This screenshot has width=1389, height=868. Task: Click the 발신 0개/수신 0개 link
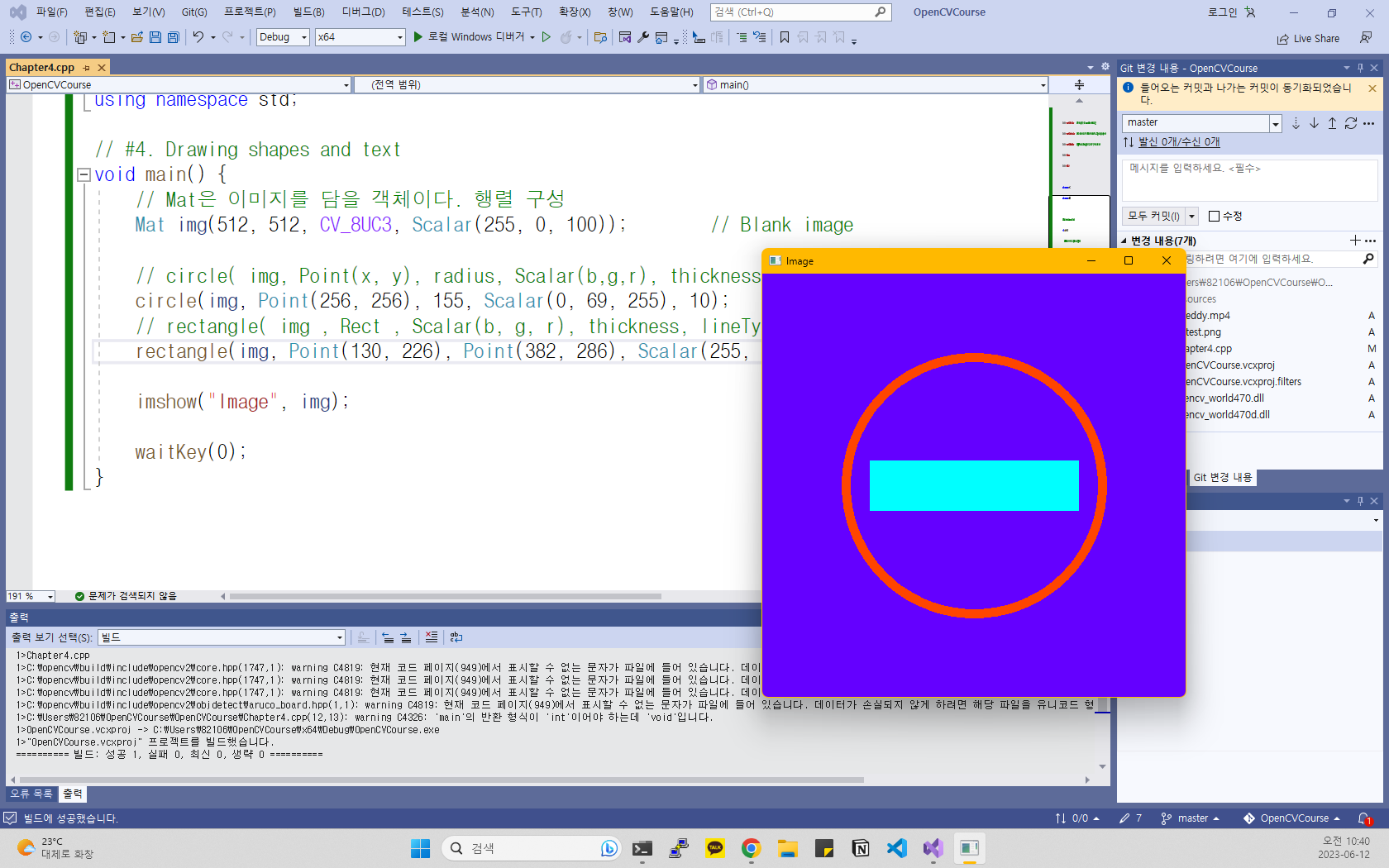(1179, 142)
